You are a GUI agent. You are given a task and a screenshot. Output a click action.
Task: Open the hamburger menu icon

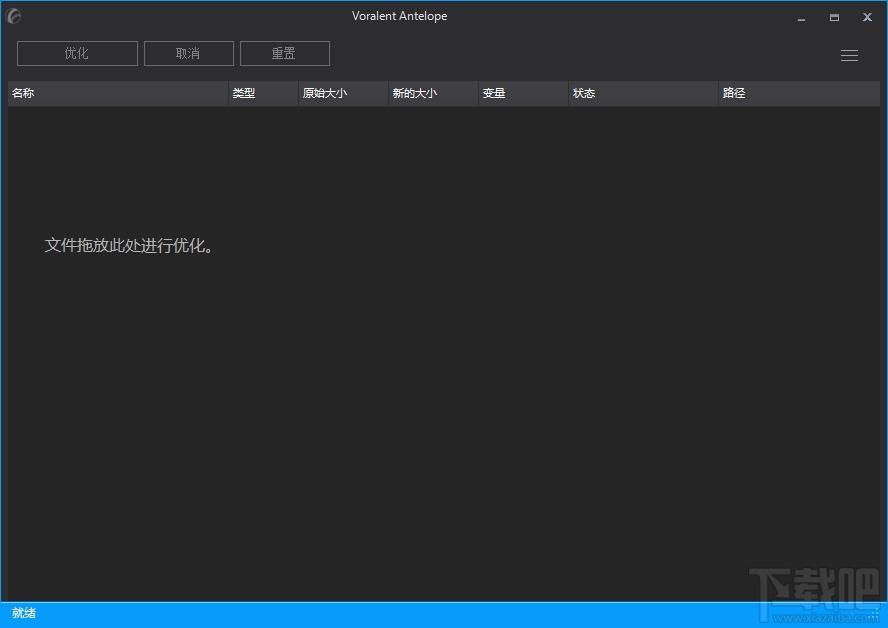[x=849, y=55]
